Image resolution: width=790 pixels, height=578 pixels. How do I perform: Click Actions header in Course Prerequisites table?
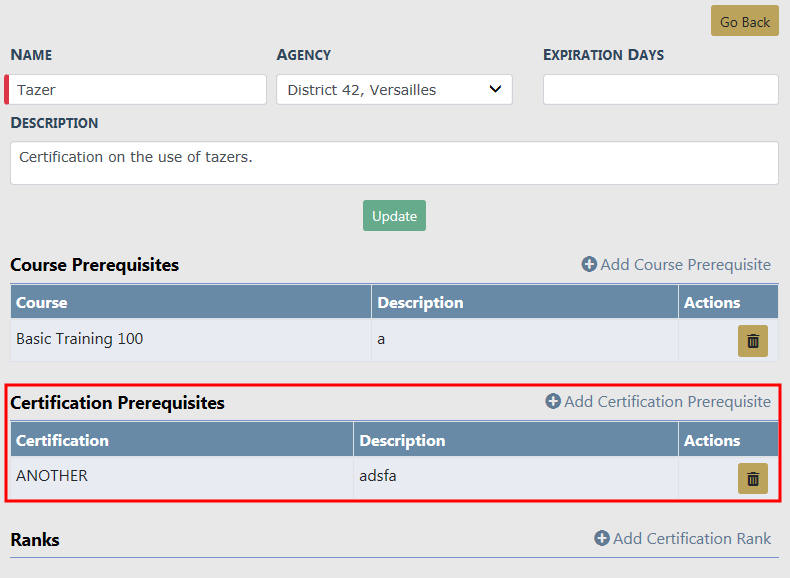click(712, 303)
